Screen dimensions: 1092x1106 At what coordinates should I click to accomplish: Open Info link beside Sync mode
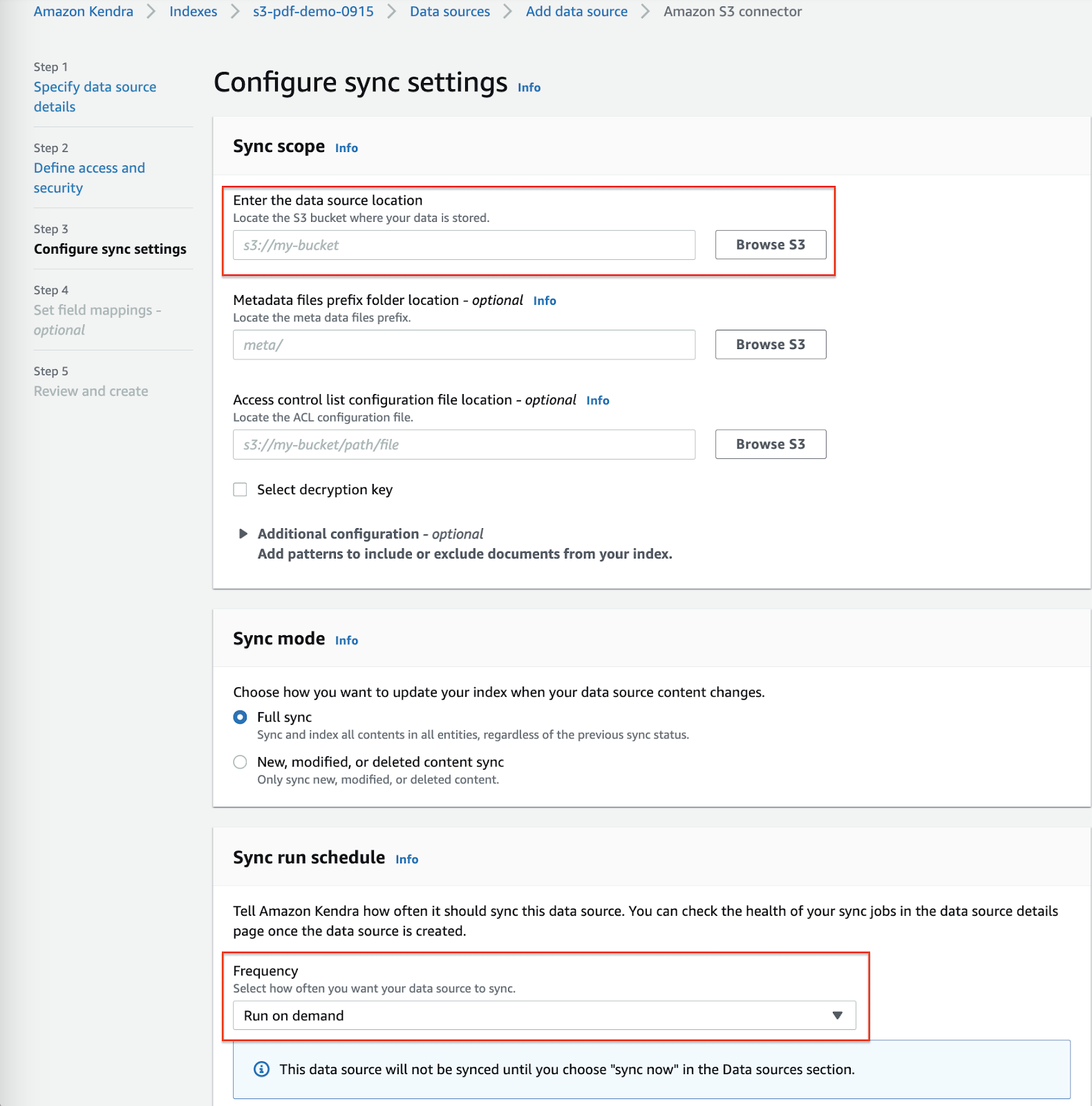[346, 641]
